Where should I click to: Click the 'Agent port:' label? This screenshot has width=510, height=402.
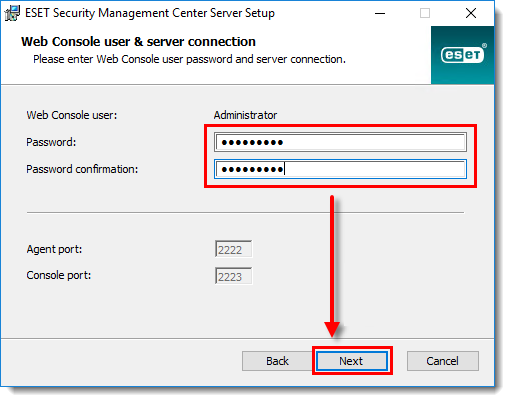54,249
